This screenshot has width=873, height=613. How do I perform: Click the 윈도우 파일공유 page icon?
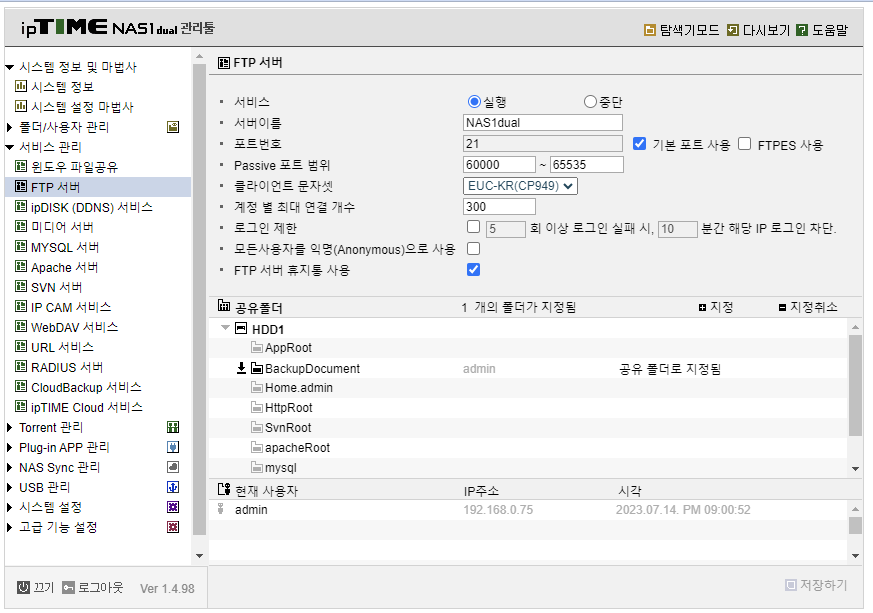coord(21,166)
